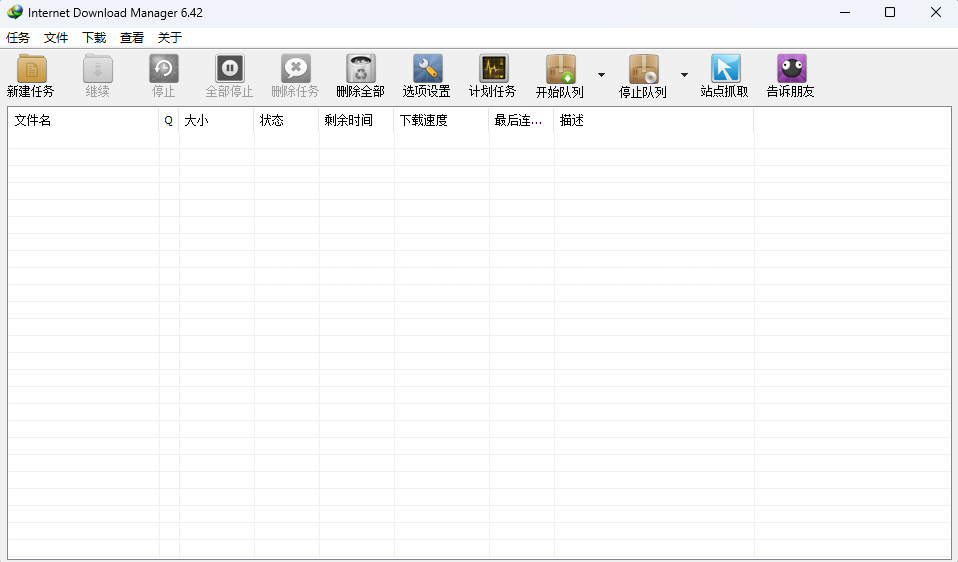
Task: Expand the 停止队列 dropdown arrow
Action: [x=684, y=75]
